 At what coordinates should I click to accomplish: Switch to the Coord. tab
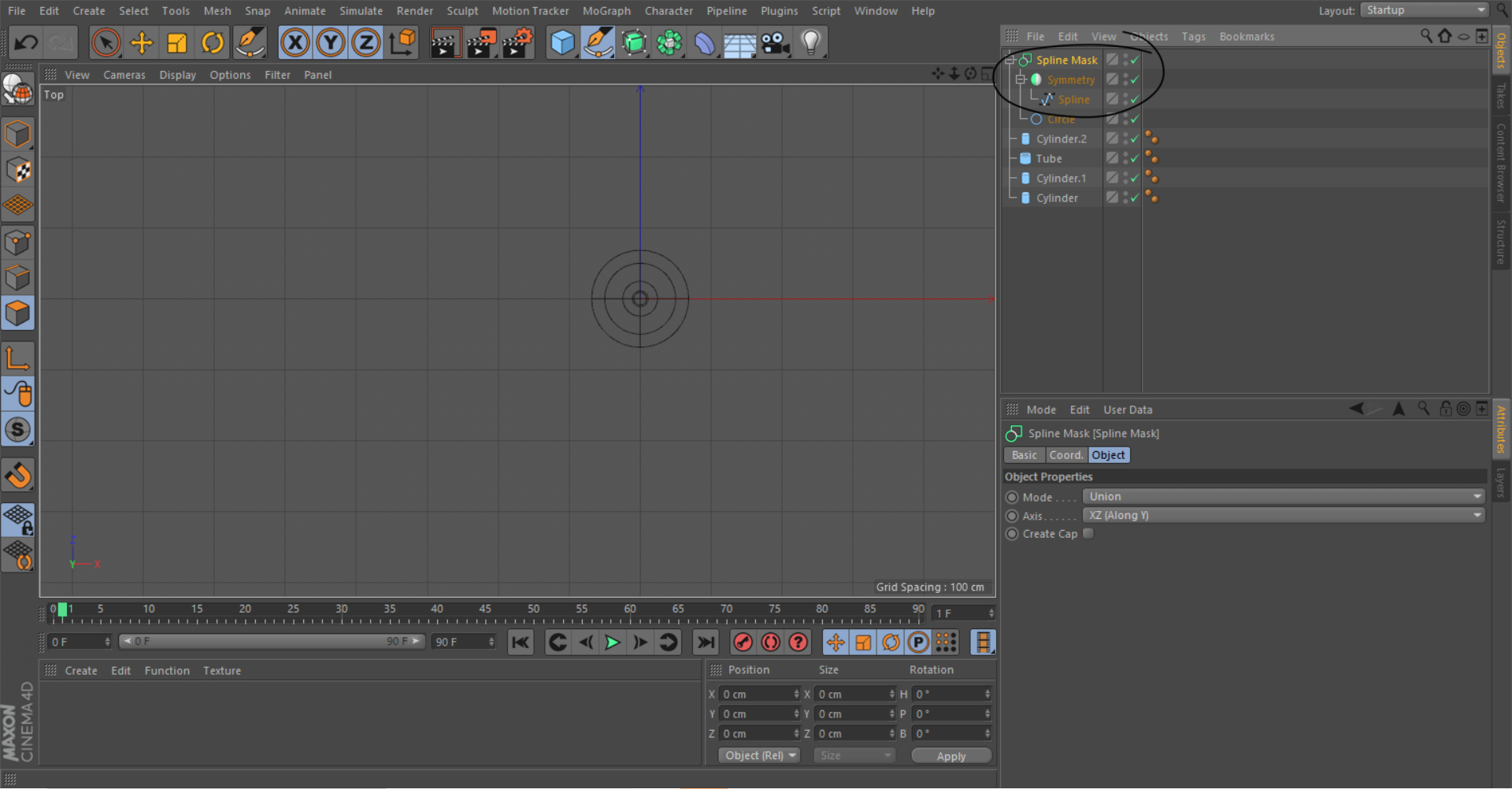point(1066,455)
